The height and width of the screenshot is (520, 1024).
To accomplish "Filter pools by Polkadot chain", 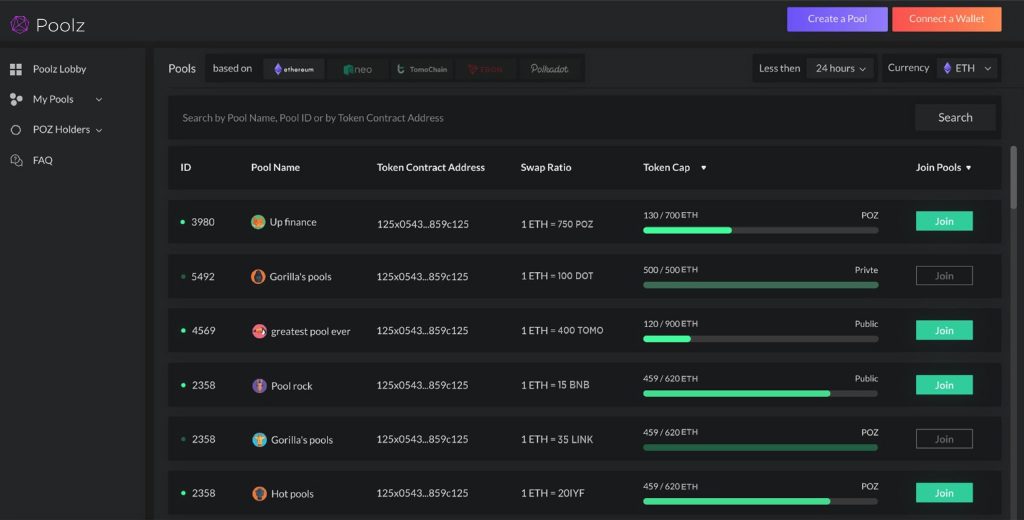I will 549,69.
